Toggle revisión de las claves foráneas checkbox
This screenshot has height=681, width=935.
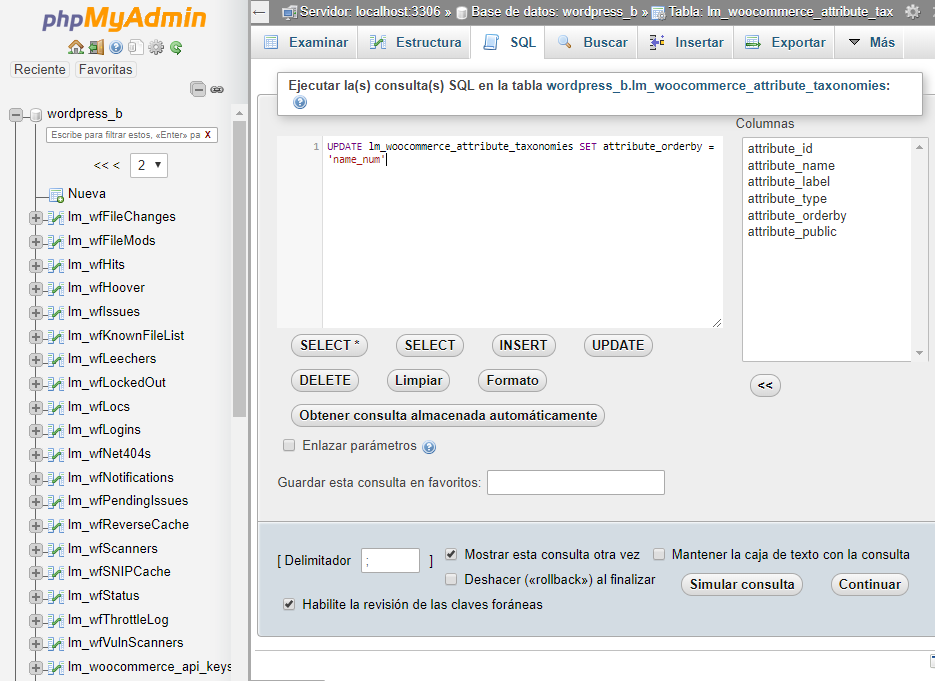[x=289, y=605]
